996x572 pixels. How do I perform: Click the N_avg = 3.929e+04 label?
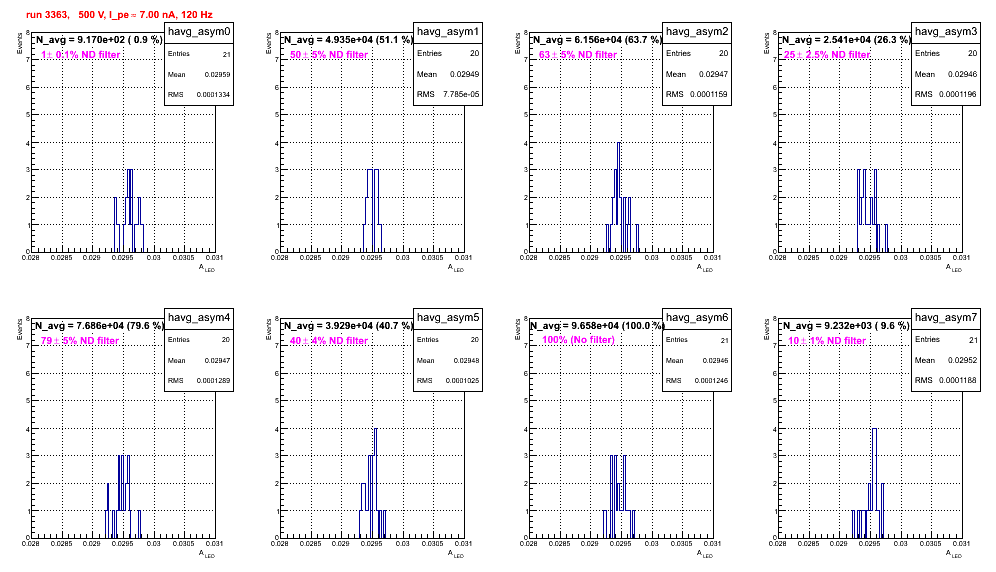pos(347,326)
